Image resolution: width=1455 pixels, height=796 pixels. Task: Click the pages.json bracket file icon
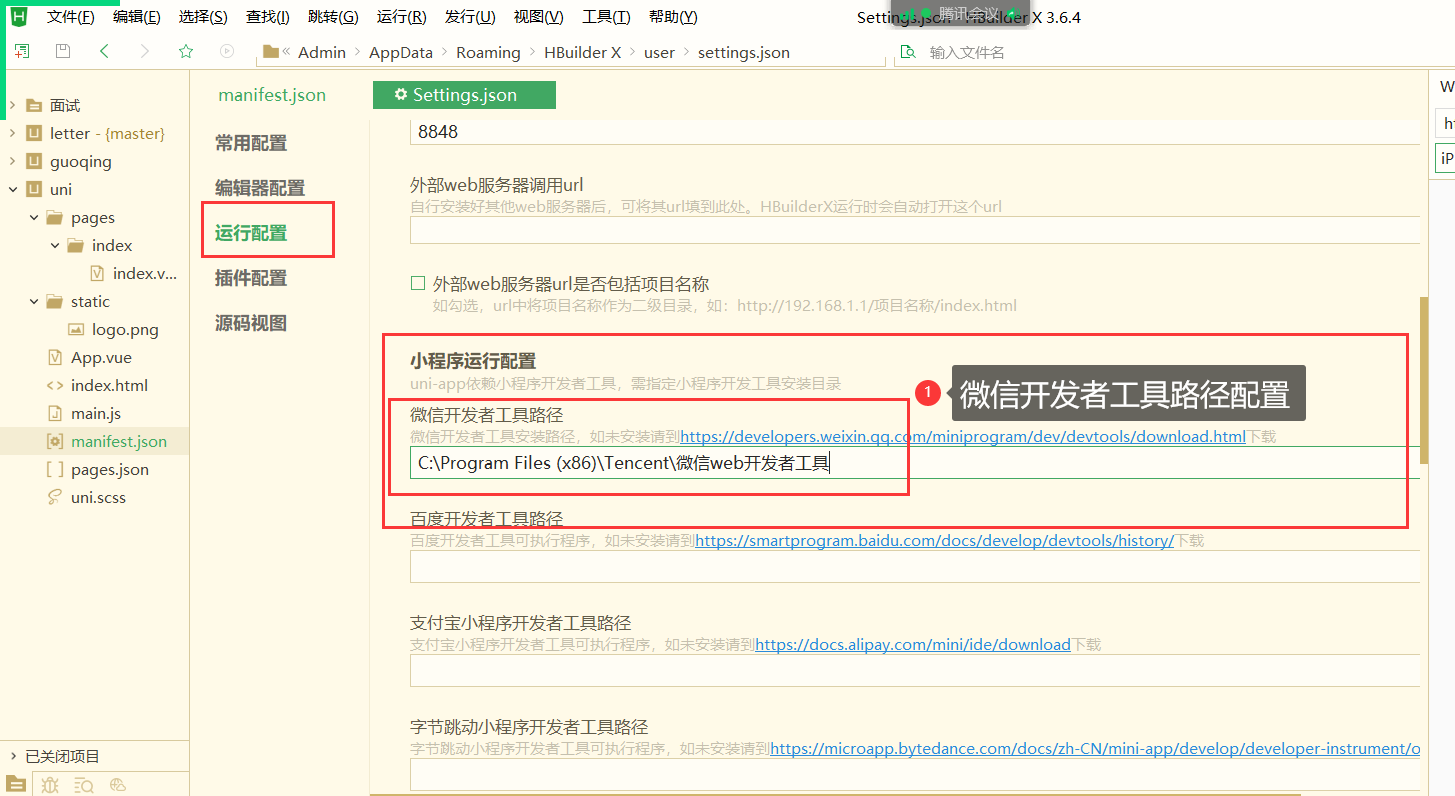pos(55,469)
